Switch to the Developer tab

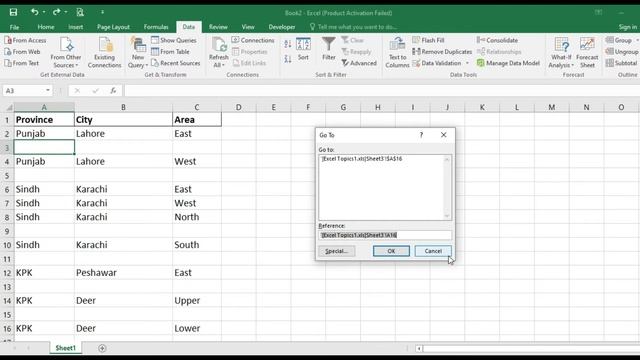click(282, 27)
